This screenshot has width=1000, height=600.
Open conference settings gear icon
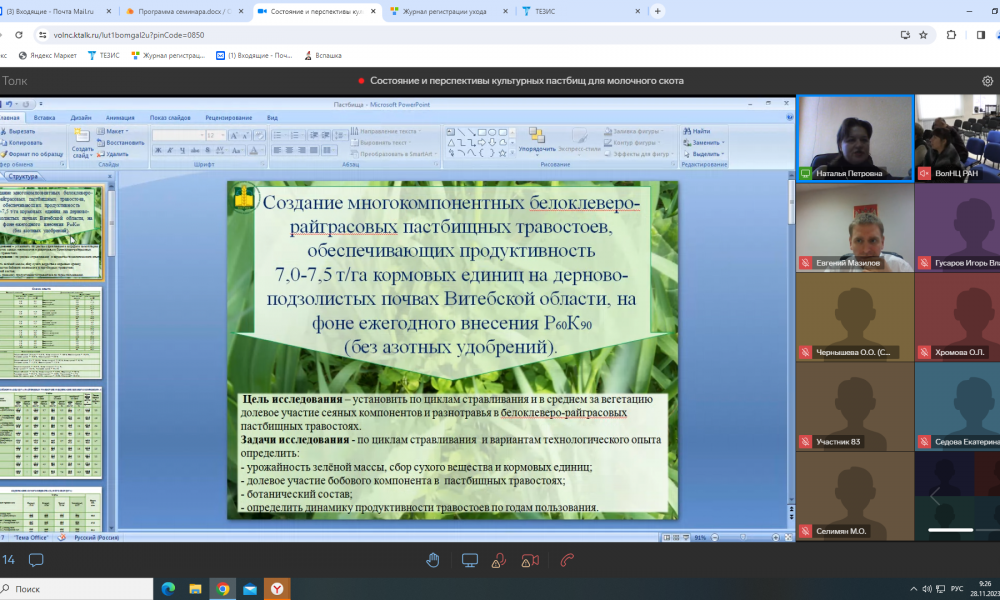[988, 81]
